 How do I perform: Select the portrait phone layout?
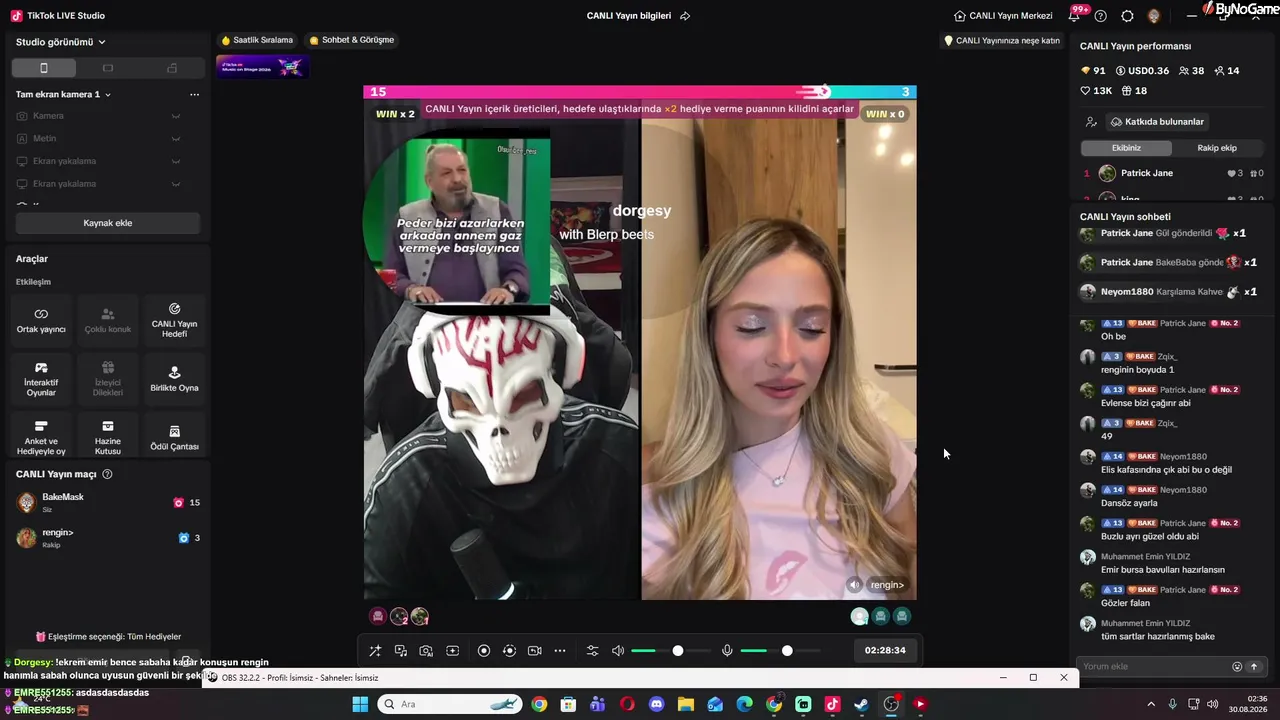coord(43,68)
